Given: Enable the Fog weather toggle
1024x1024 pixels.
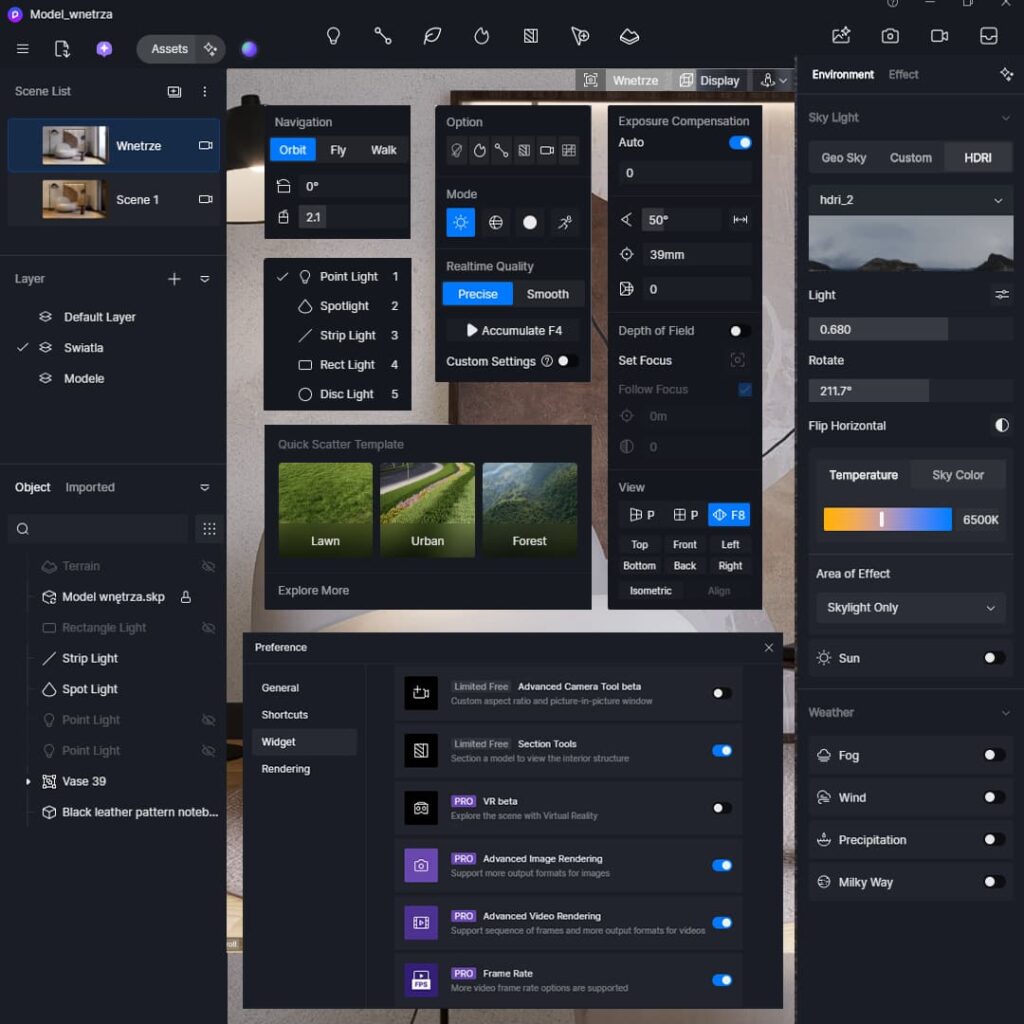Looking at the screenshot, I should pyautogui.click(x=993, y=755).
